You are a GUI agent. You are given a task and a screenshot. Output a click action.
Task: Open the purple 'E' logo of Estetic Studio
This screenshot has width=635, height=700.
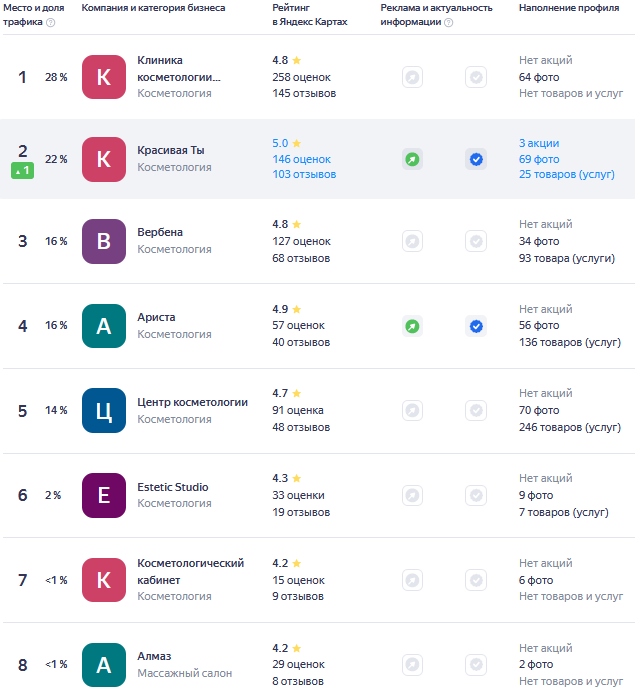[x=104, y=495]
